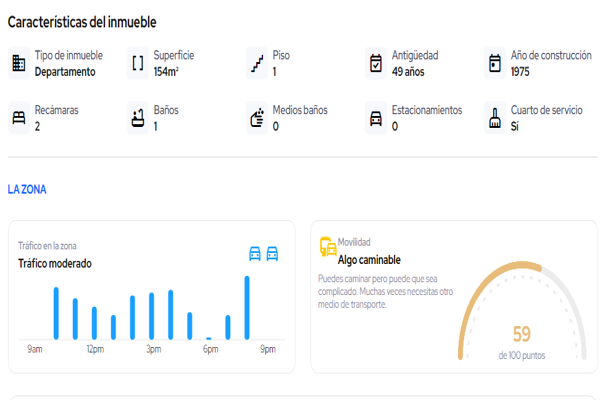
Task: Click the blue car traffic-level icons
Action: (264, 254)
